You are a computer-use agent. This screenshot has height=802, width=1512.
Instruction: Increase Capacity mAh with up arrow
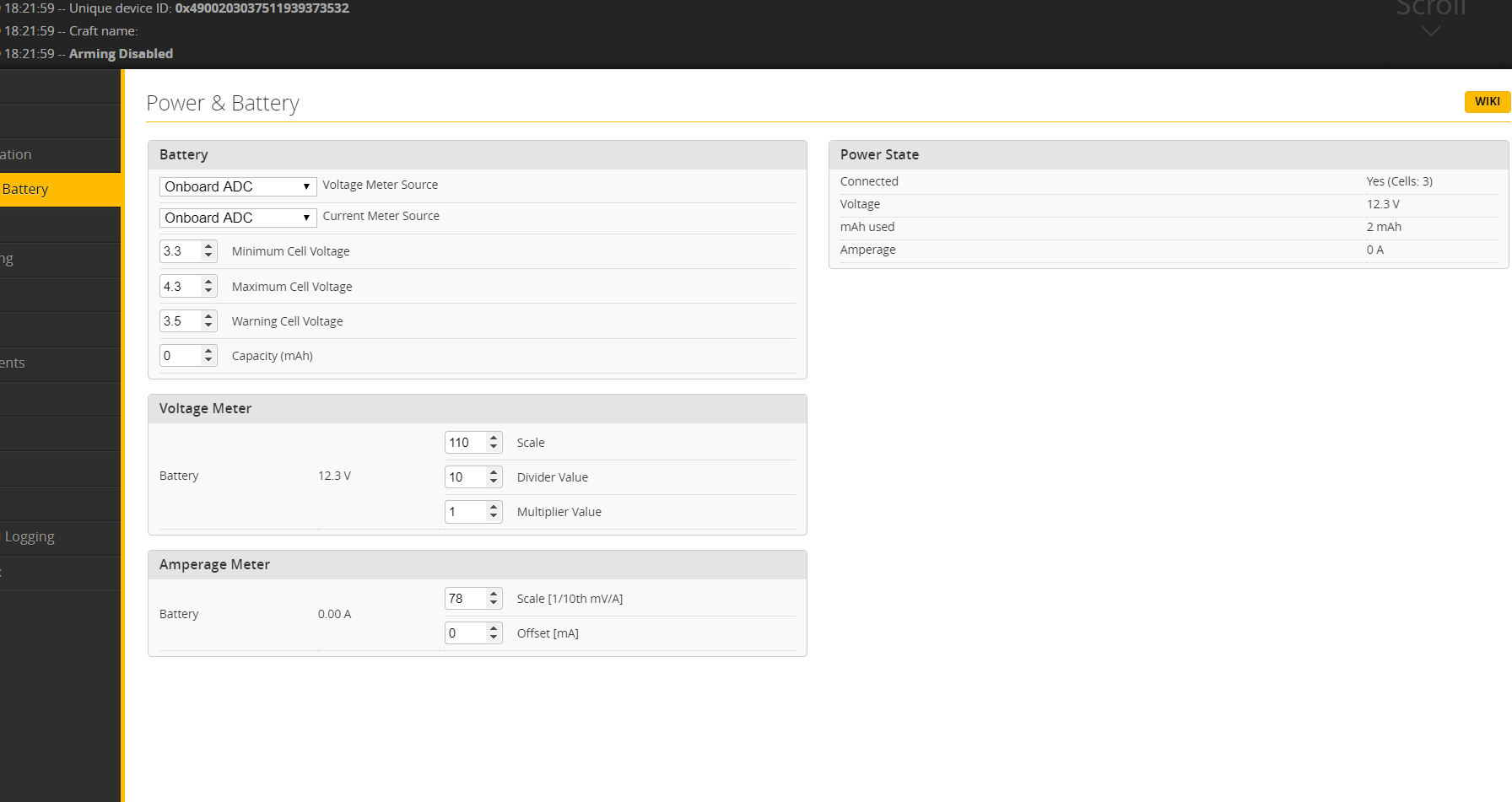(x=208, y=352)
